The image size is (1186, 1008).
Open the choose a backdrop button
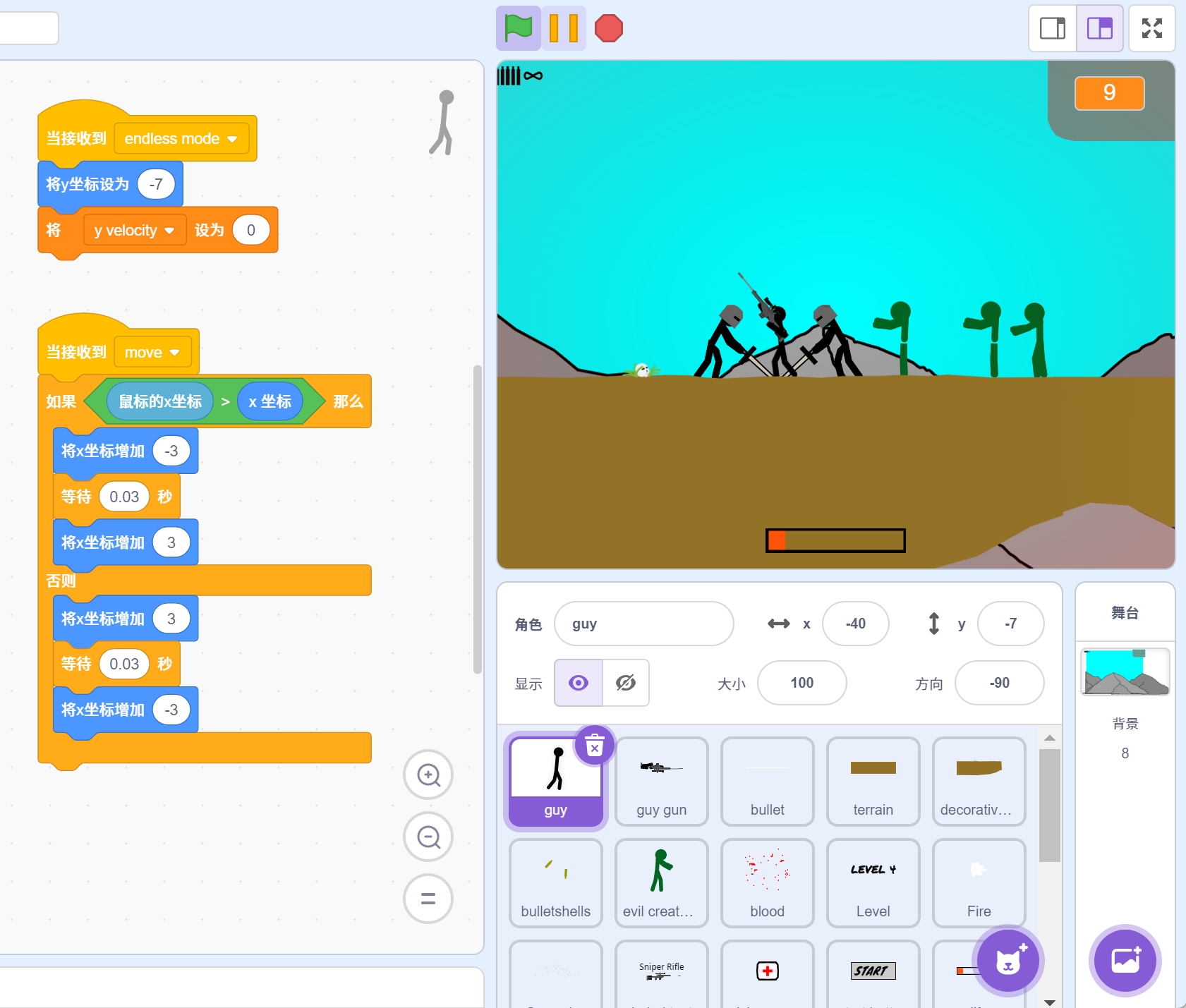1125,960
